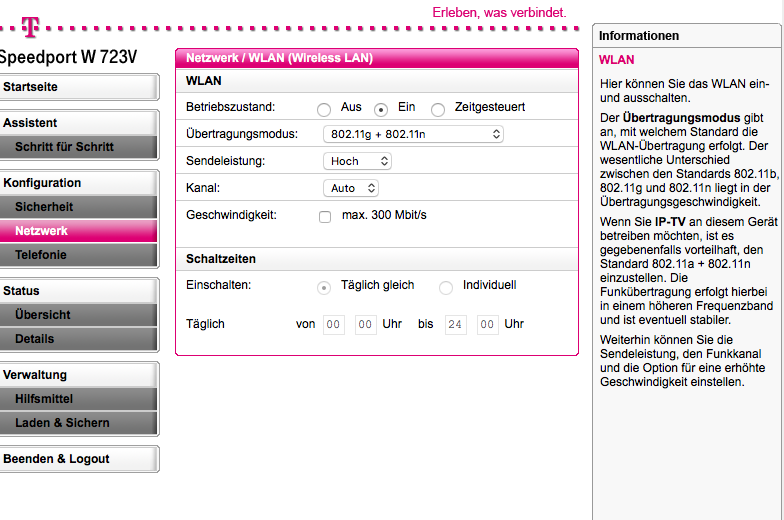Set Betriebszustand to Aus
784x520 pixels.
pyautogui.click(x=324, y=110)
